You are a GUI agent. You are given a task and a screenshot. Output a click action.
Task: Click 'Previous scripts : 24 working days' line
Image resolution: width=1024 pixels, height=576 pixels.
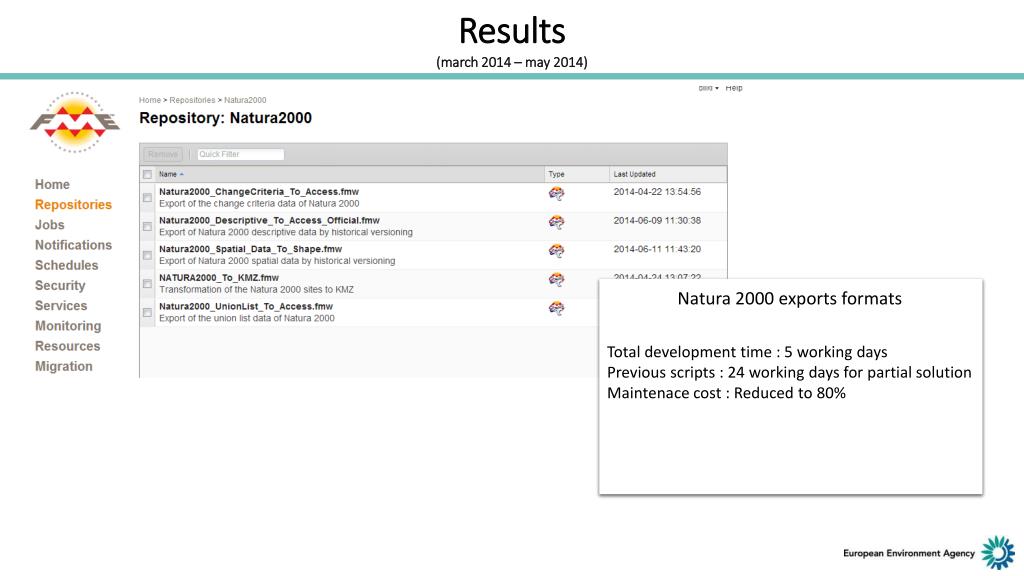tap(789, 372)
